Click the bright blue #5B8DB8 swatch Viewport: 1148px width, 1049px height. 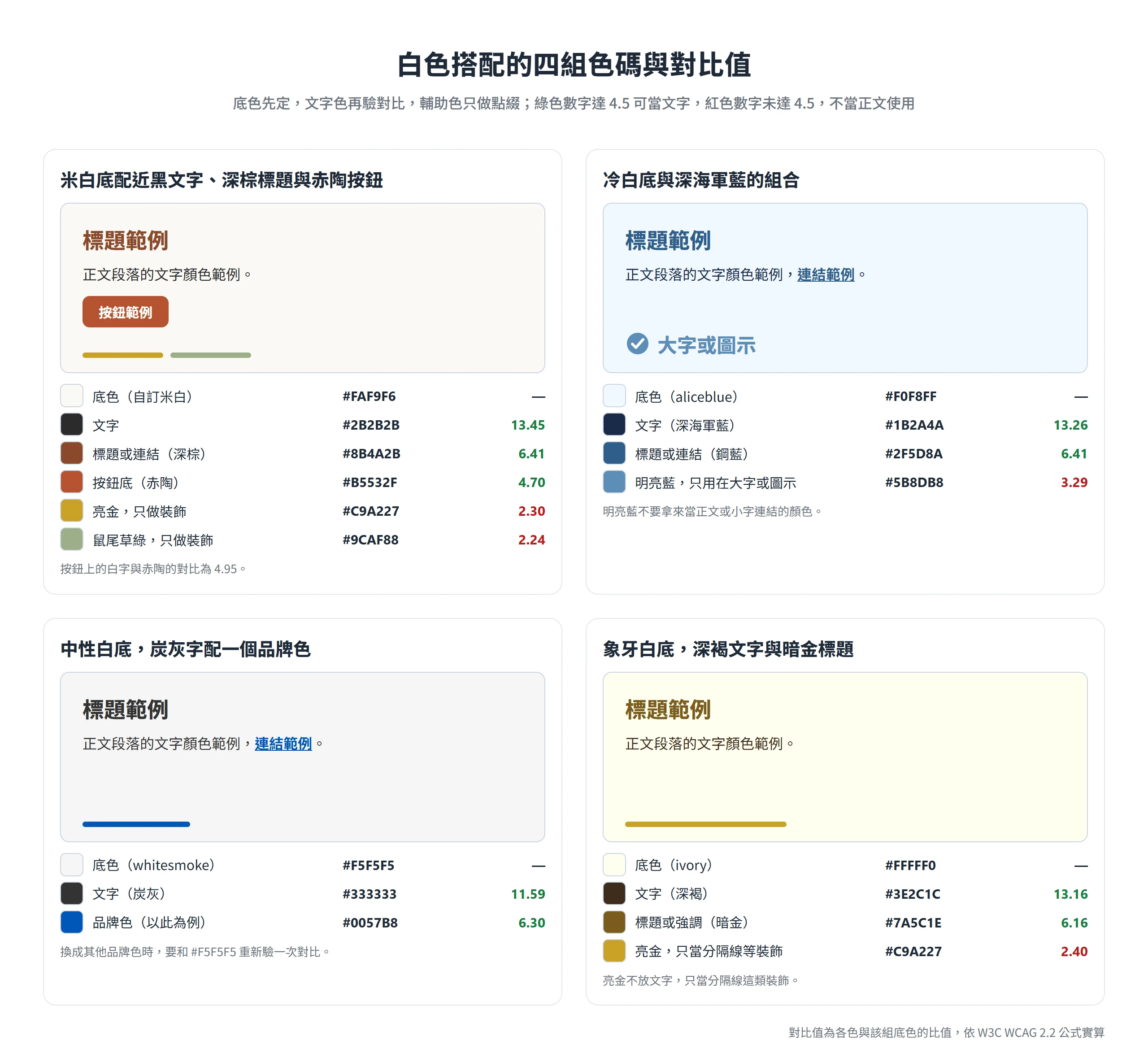point(614,482)
